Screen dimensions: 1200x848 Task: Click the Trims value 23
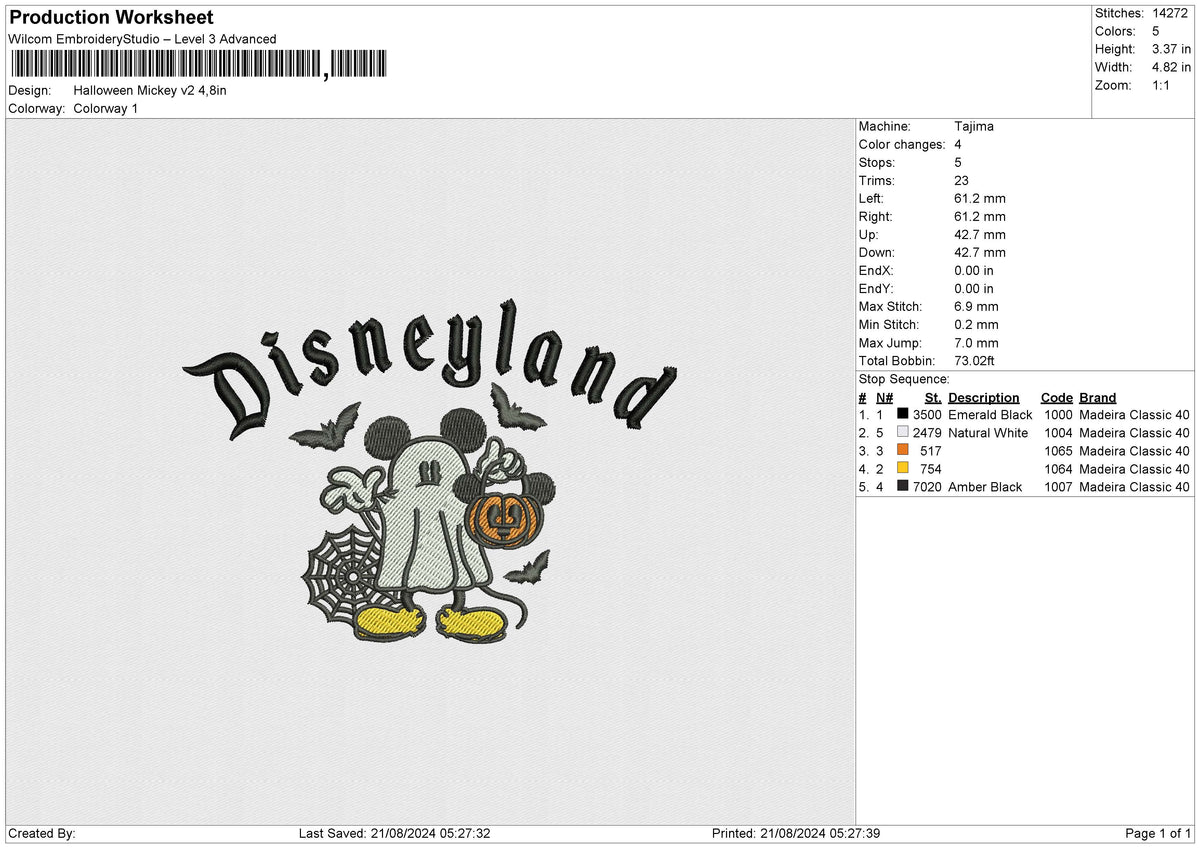click(962, 181)
